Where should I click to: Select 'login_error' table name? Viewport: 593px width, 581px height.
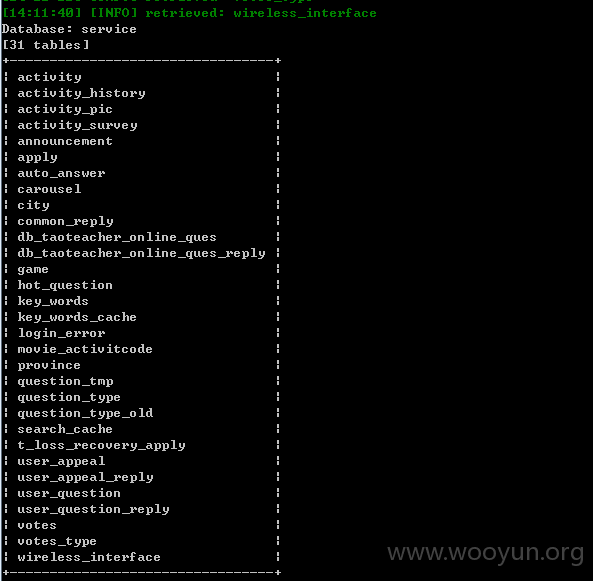(61, 333)
